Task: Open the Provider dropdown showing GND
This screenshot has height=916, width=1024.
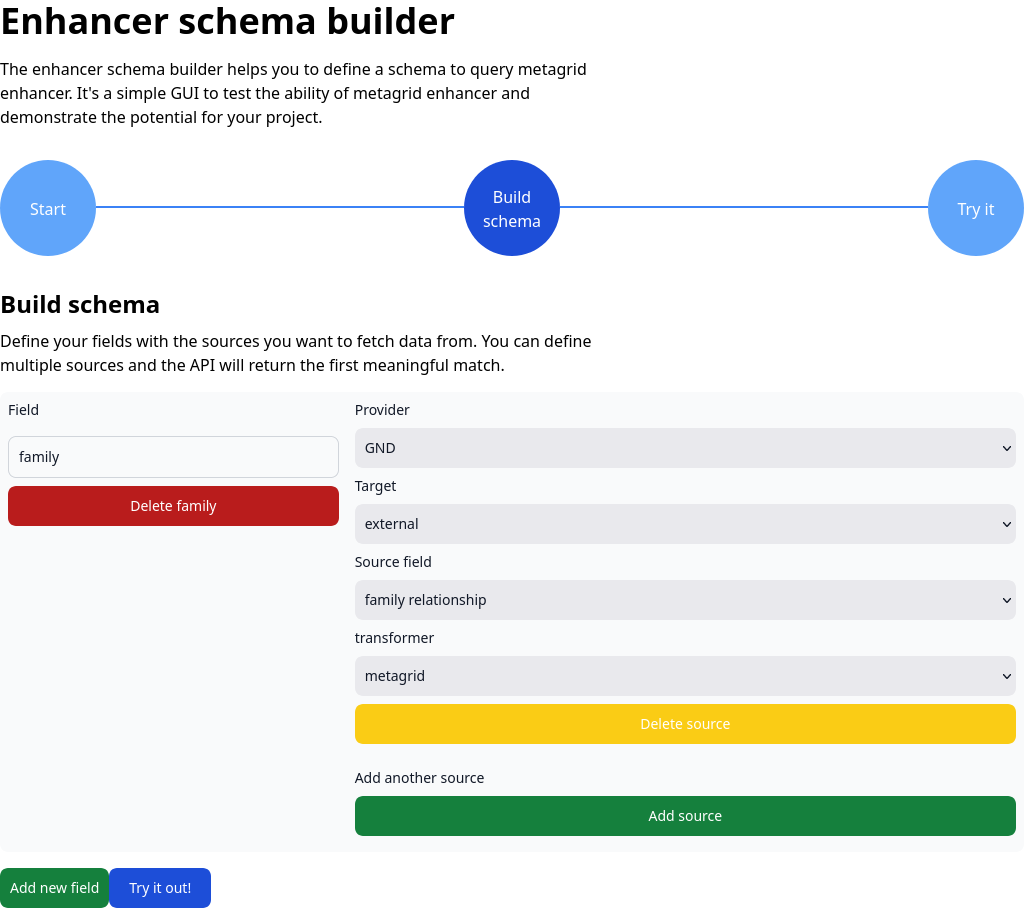Action: tap(685, 448)
